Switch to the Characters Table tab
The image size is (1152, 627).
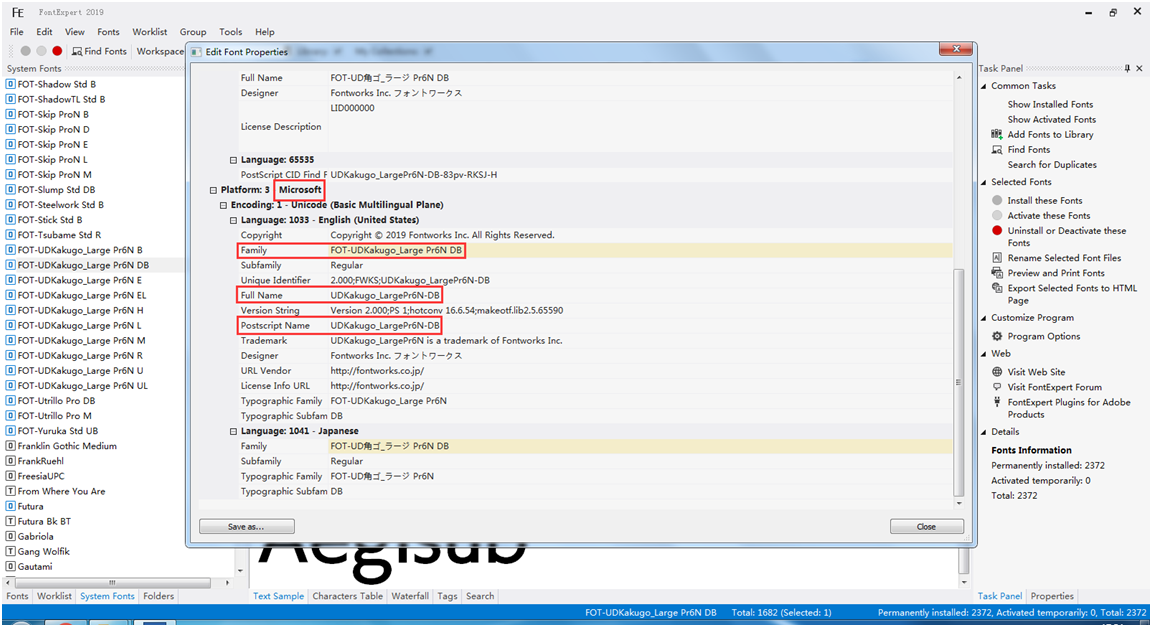348,596
